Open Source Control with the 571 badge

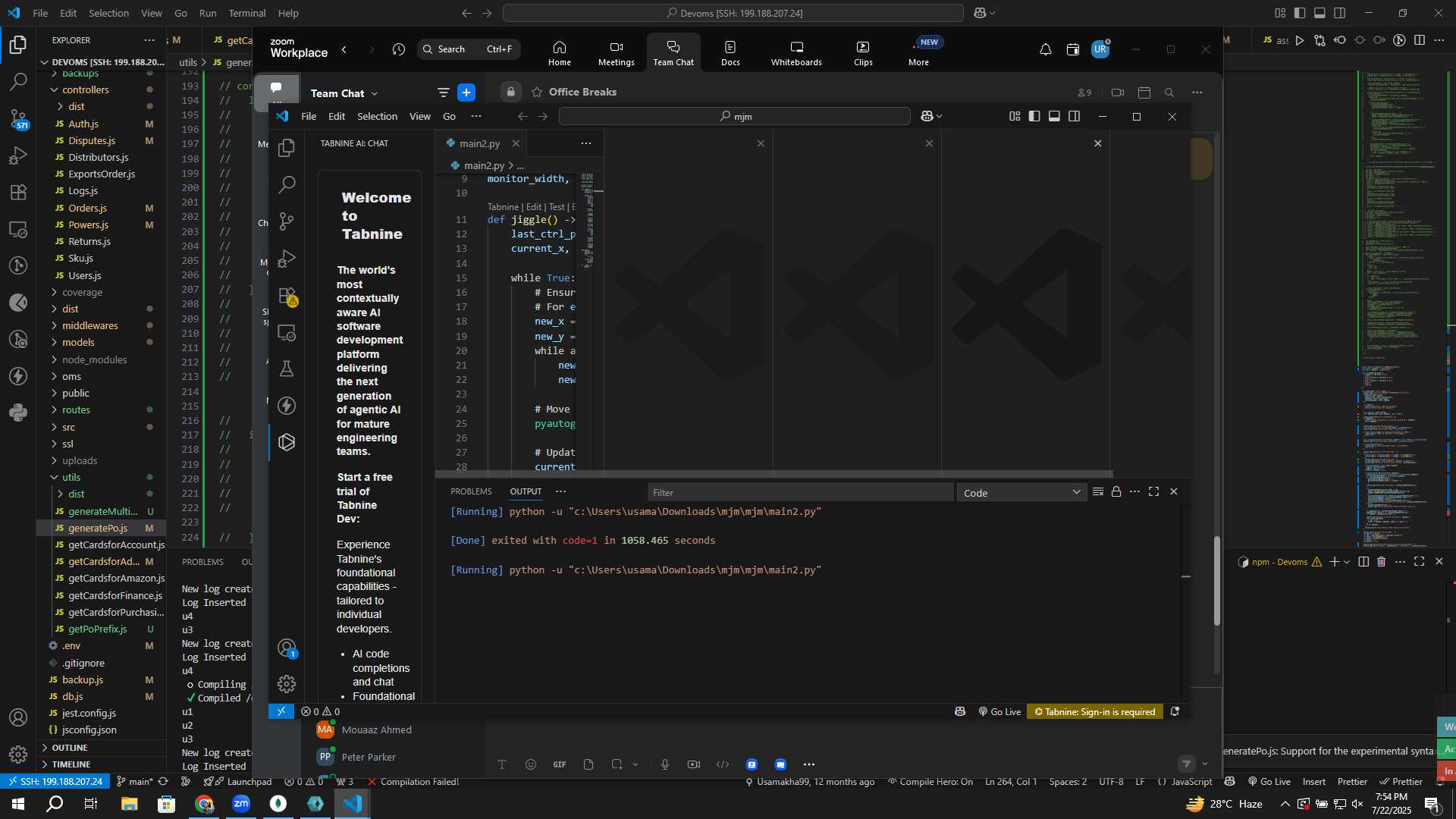(x=18, y=118)
